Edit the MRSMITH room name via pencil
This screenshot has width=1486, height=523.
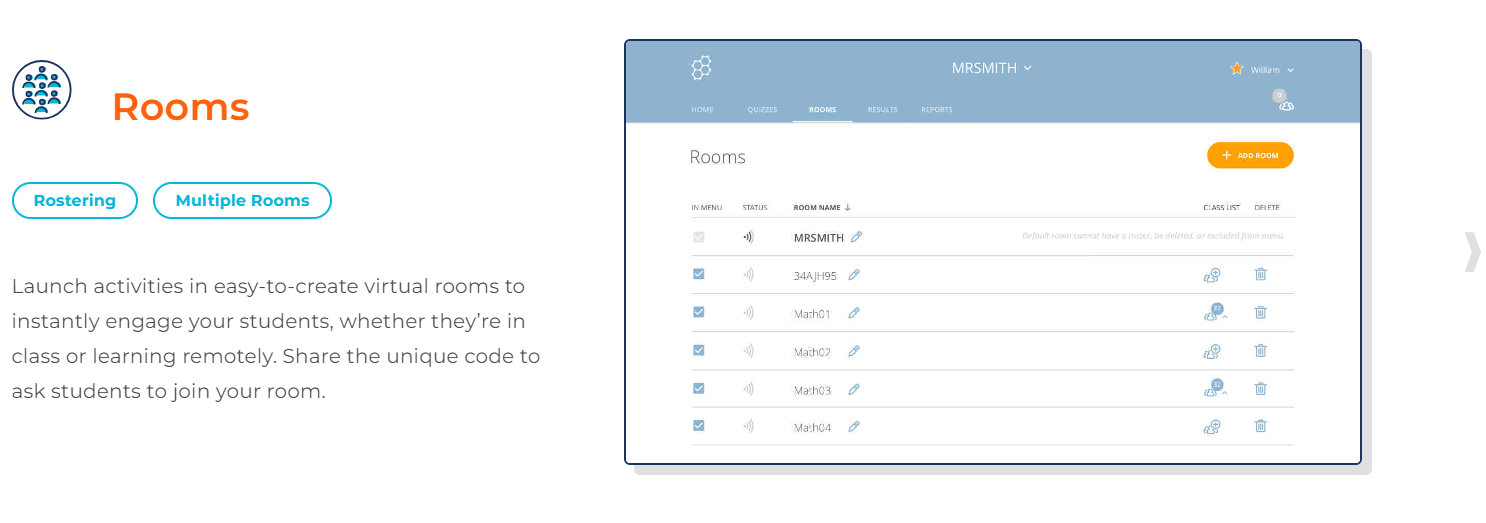point(857,237)
